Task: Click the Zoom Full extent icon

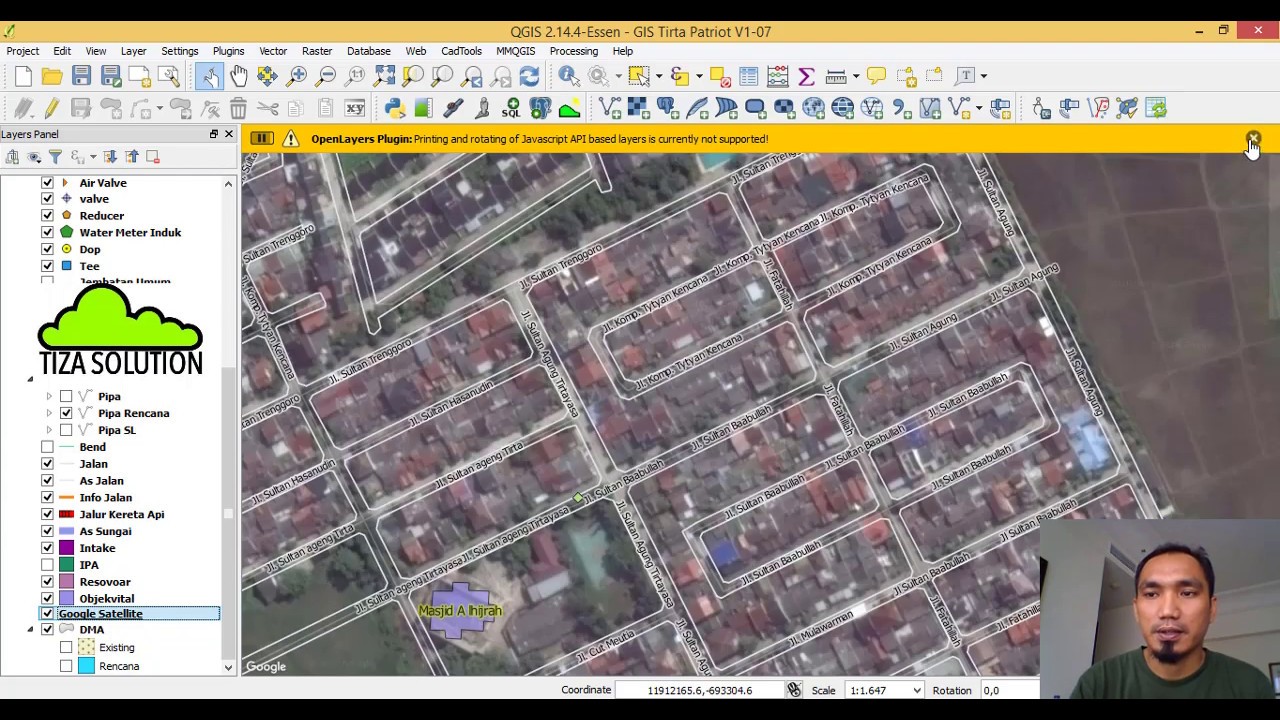Action: [384, 76]
